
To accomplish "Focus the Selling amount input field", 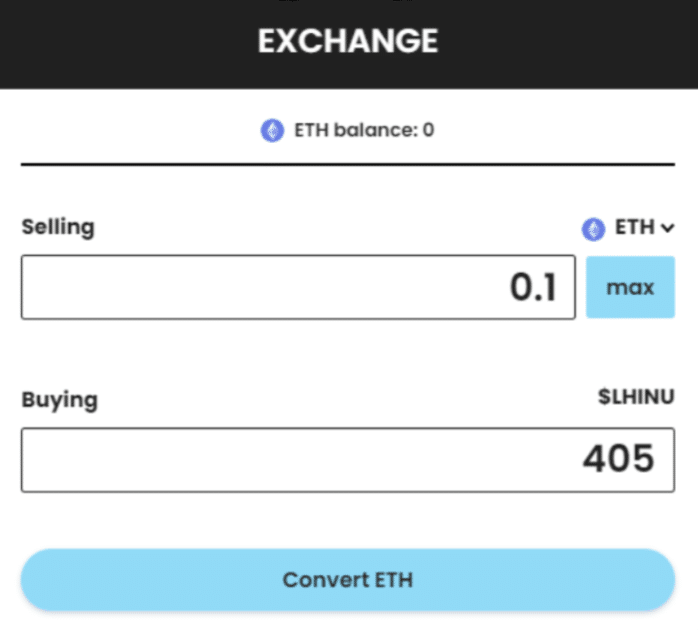I will click(298, 287).
